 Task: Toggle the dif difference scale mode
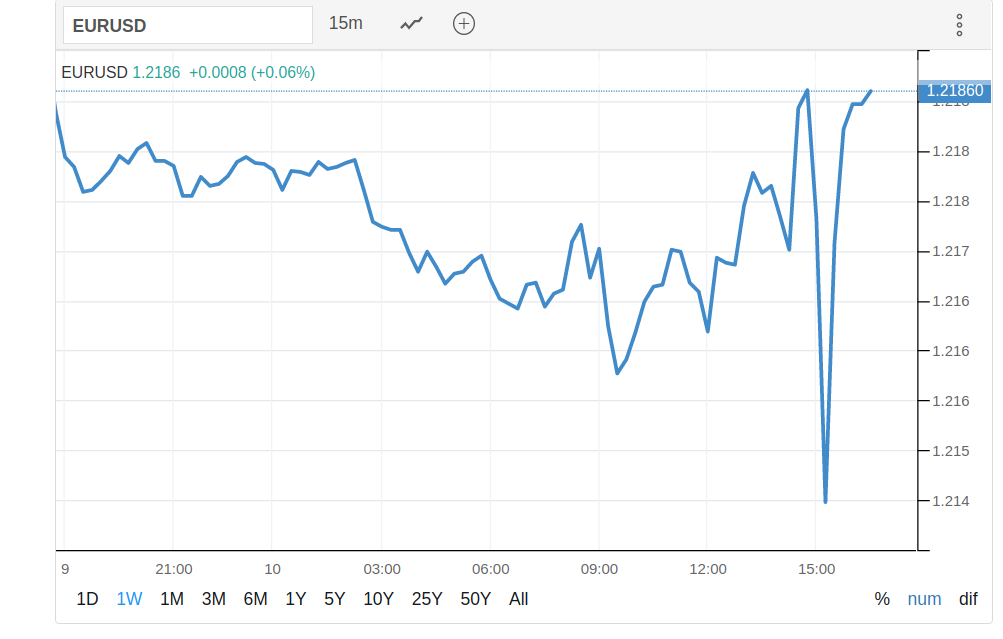968,599
